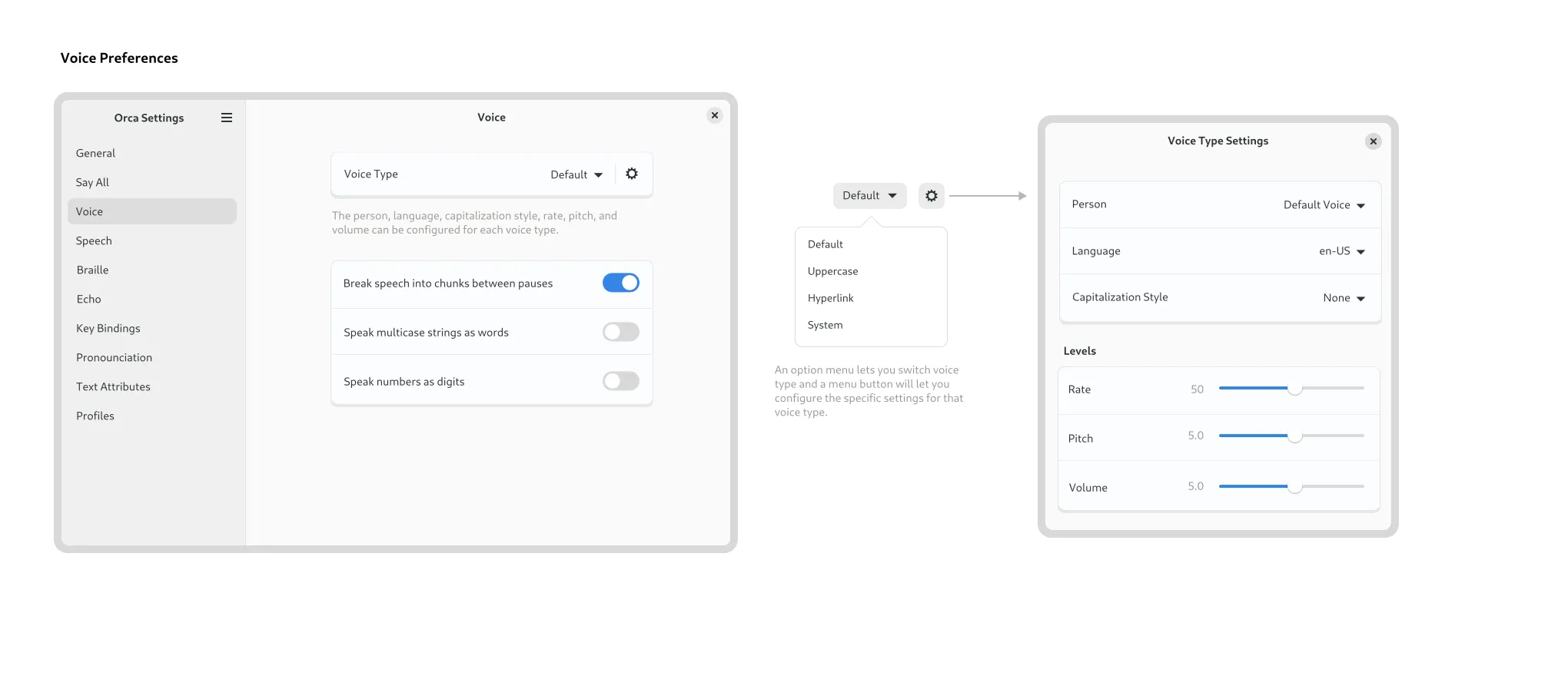Click the Volume slider handle
Viewport: 1568px width, 676px height.
tap(1295, 487)
